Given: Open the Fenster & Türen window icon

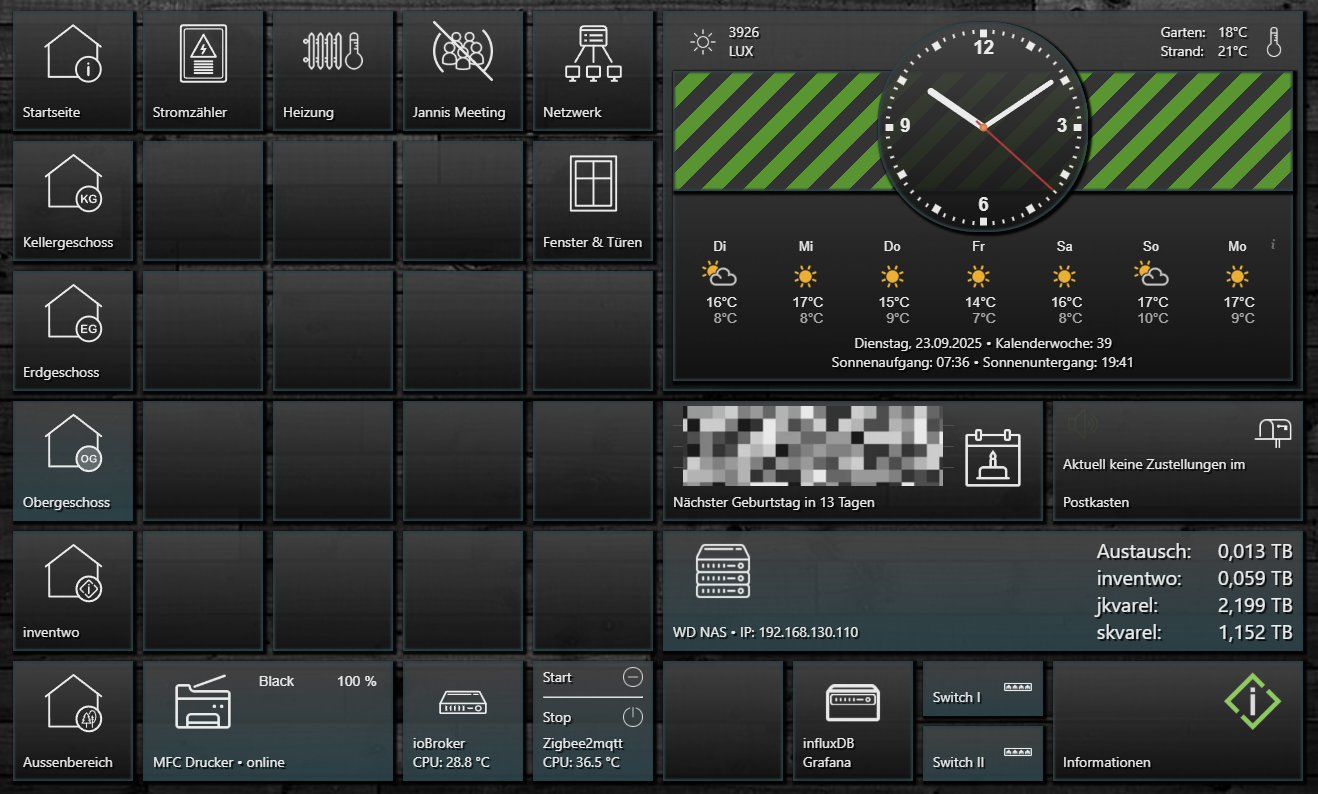Looking at the screenshot, I should tap(593, 183).
